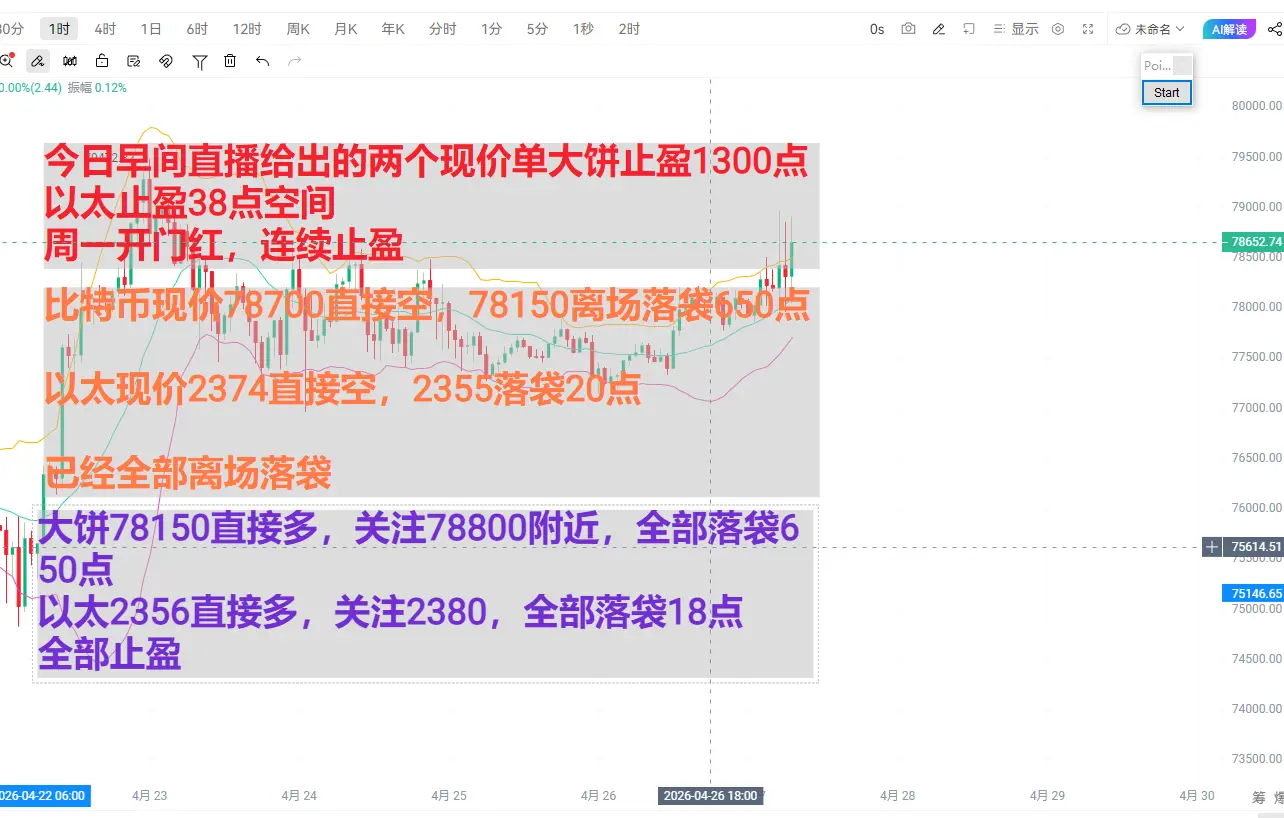Open the filter funnel icon
The image size is (1284, 818).
tap(200, 62)
